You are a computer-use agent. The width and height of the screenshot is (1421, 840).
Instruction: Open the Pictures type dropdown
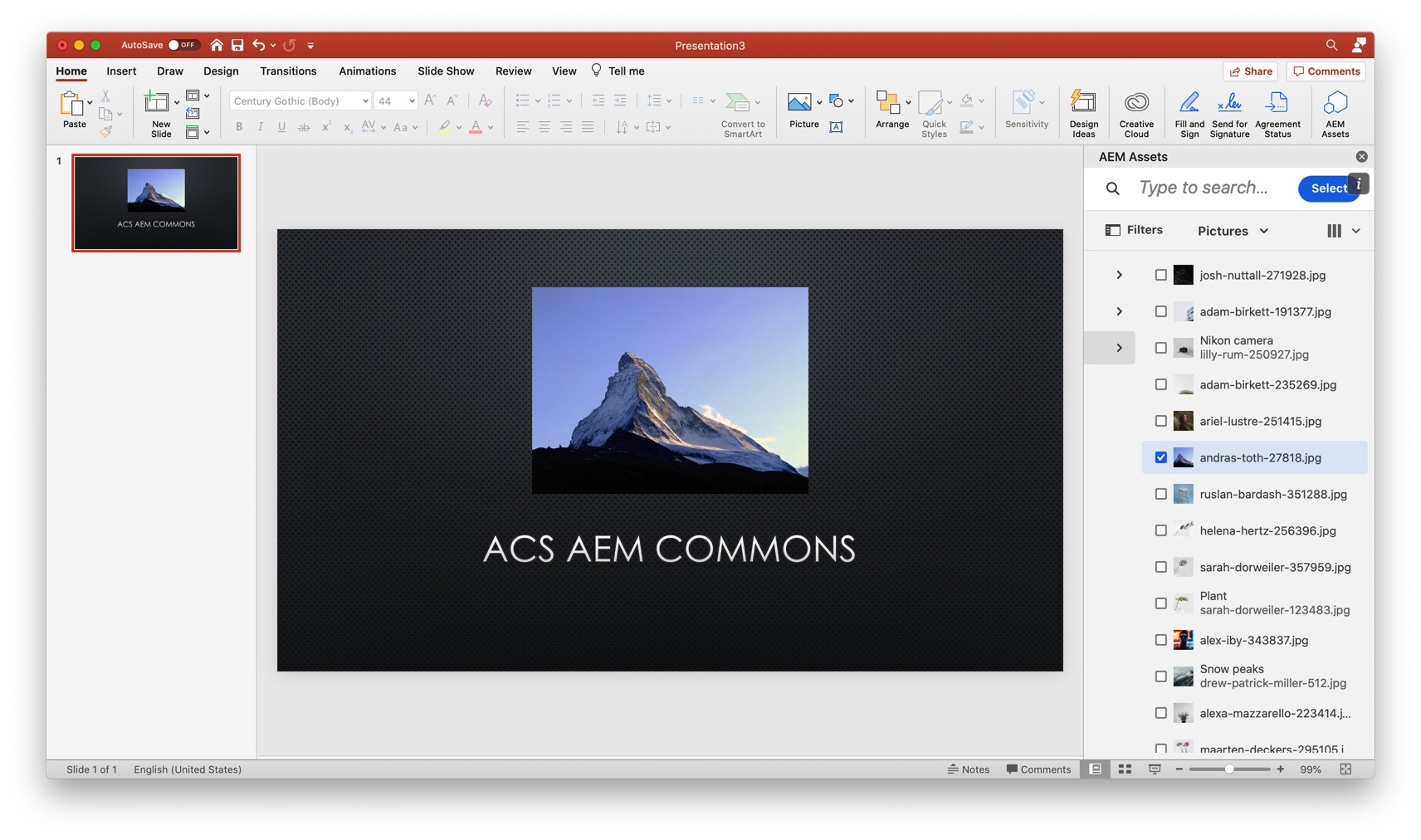[x=1233, y=231]
